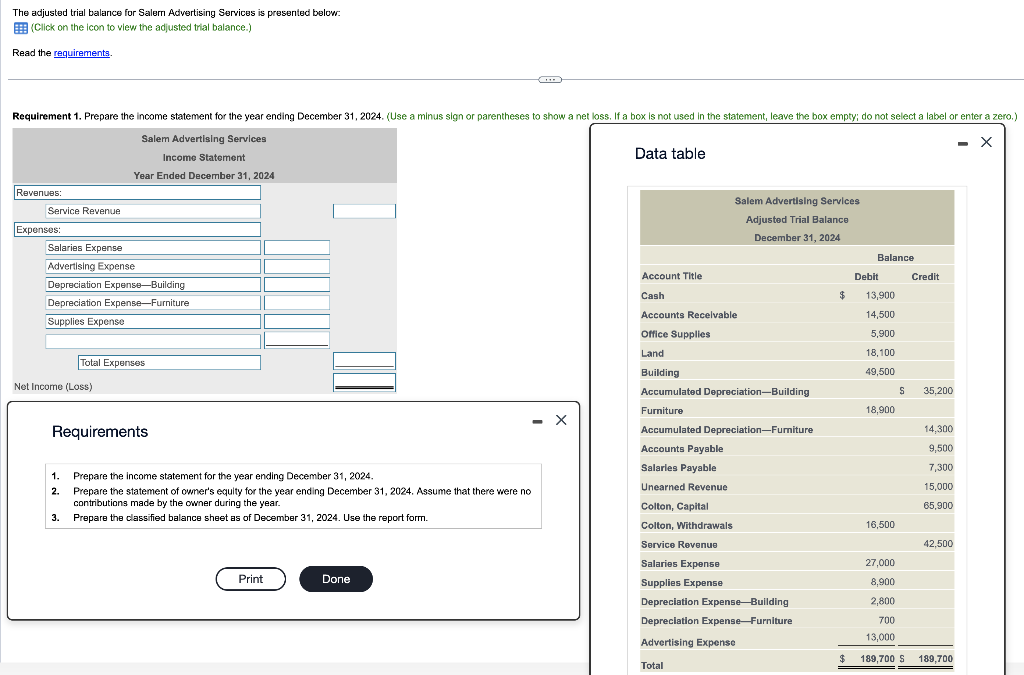Viewport: 1024px width, 675px height.
Task: Click the Print button icon in Requirements
Action: (250, 579)
